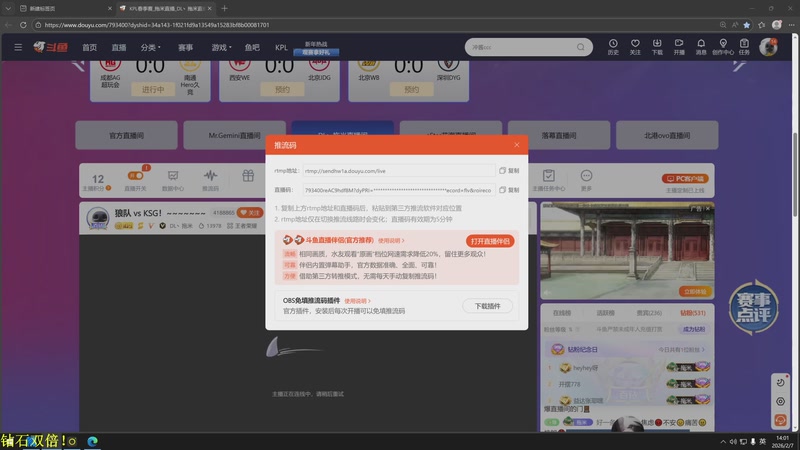This screenshot has width=800, height=450.
Task: Click the PC客户端 button
Action: (685, 179)
